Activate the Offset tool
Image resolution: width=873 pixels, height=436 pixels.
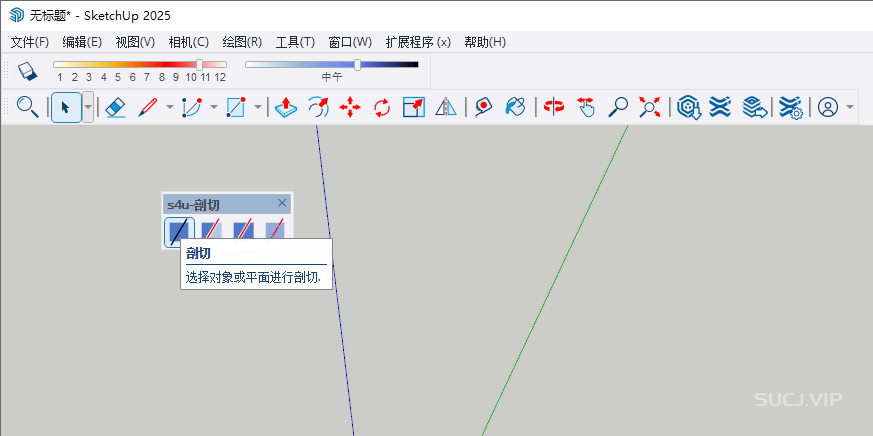coord(318,106)
